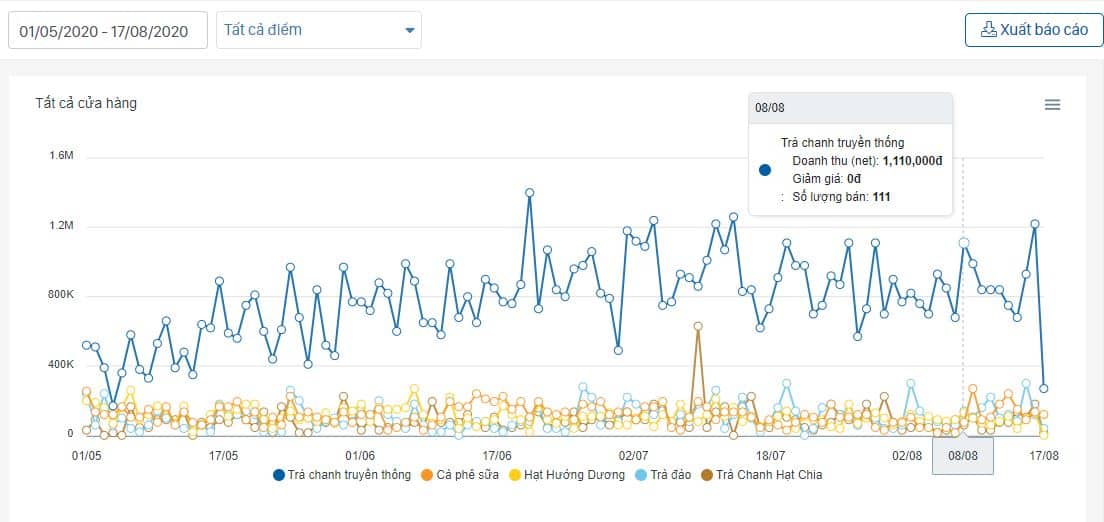Toggle Trà chanh truyền thống series visibility
The width and height of the screenshot is (1104, 522).
click(x=346, y=475)
